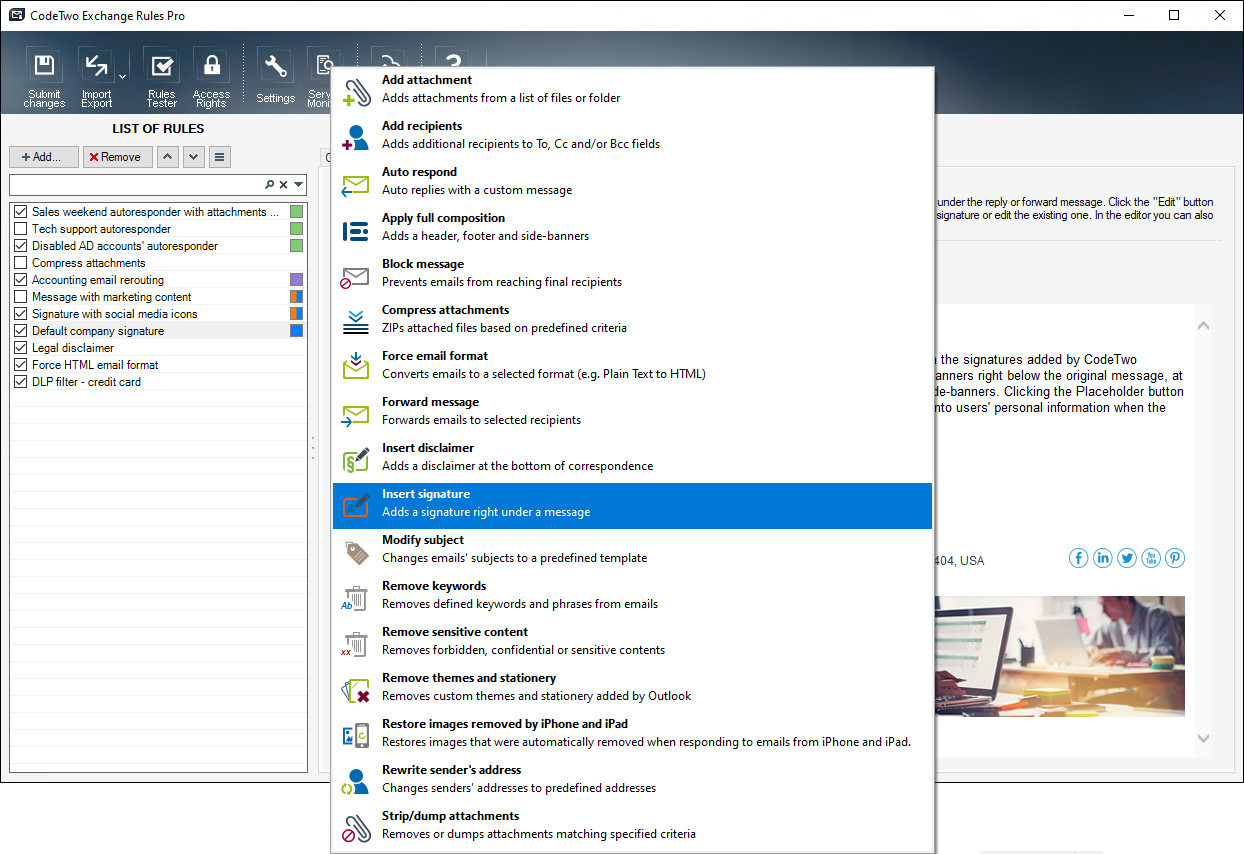Move selected rule down
The width and height of the screenshot is (1244, 854).
194,157
